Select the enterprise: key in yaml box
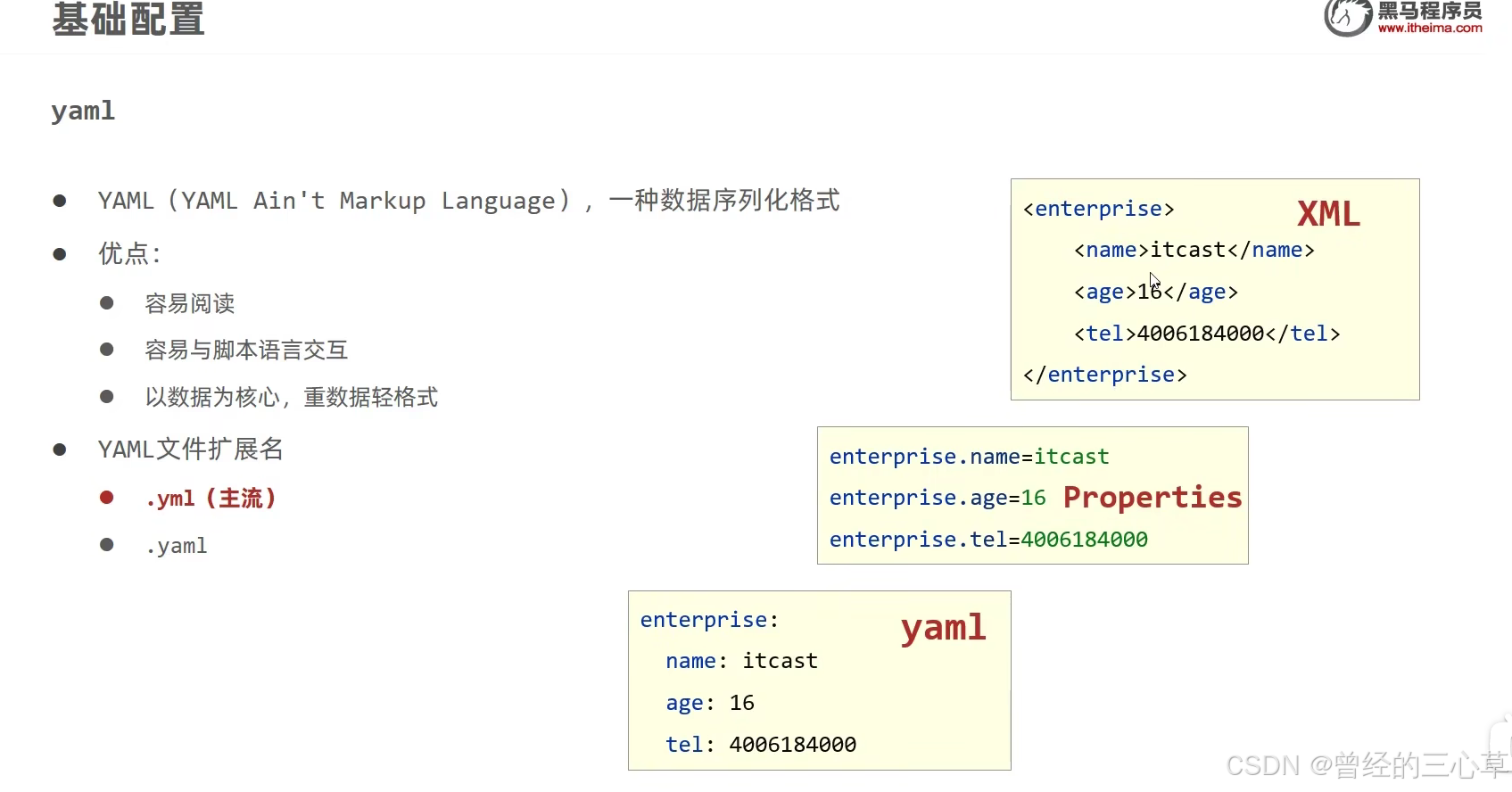Viewport: 1512px width, 792px height. coord(710,620)
